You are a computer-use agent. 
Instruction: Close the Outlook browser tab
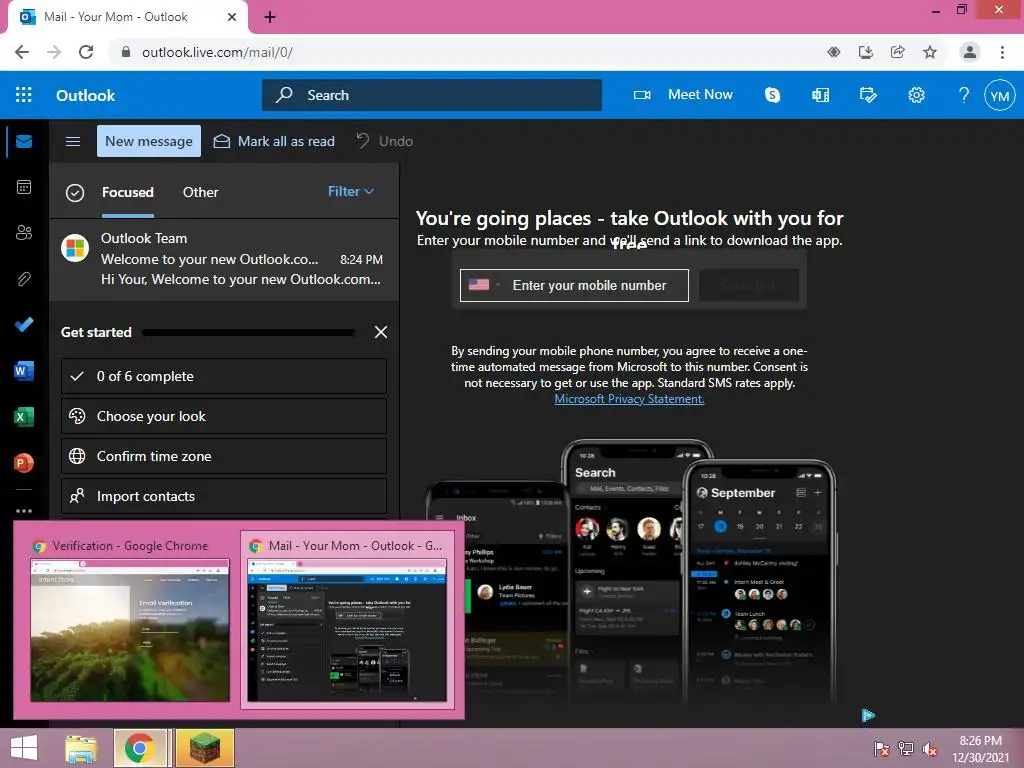point(232,17)
